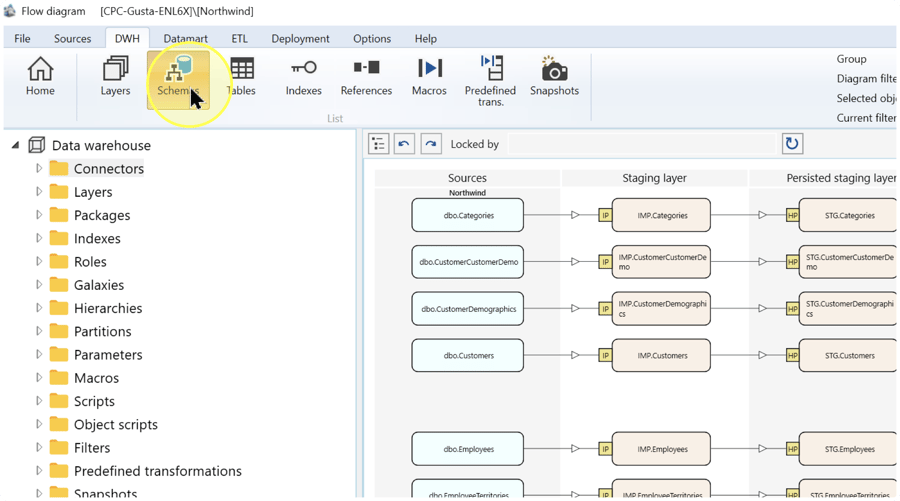Open the Layers list icon

(115, 76)
